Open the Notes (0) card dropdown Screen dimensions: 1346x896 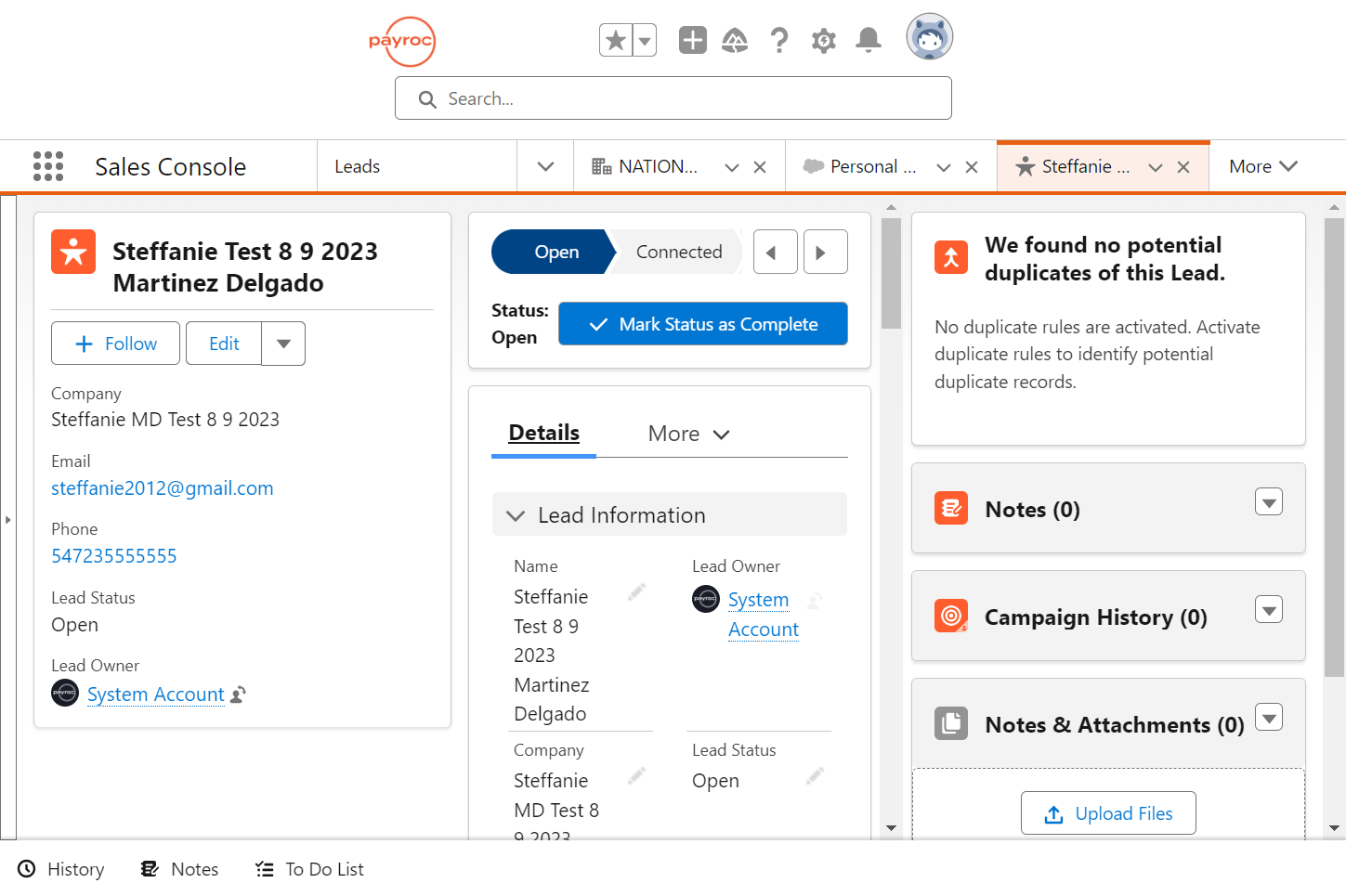click(1269, 501)
